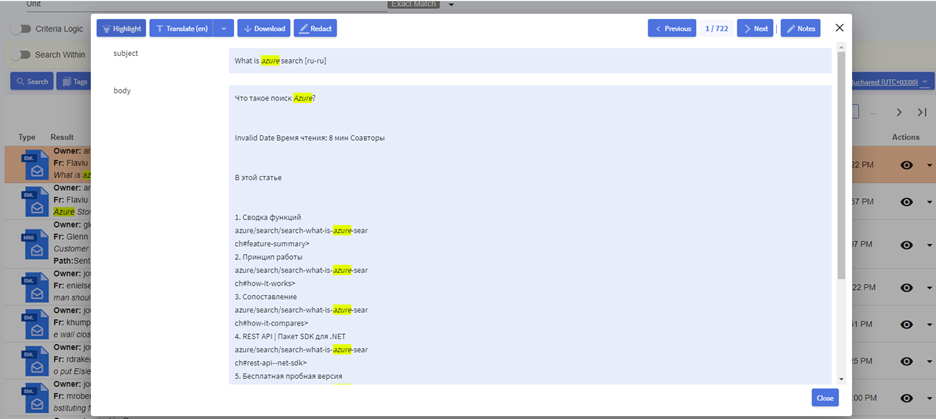This screenshot has width=936, height=419.
Task: Expand actions arrow for Glenn row
Action: (x=929, y=245)
